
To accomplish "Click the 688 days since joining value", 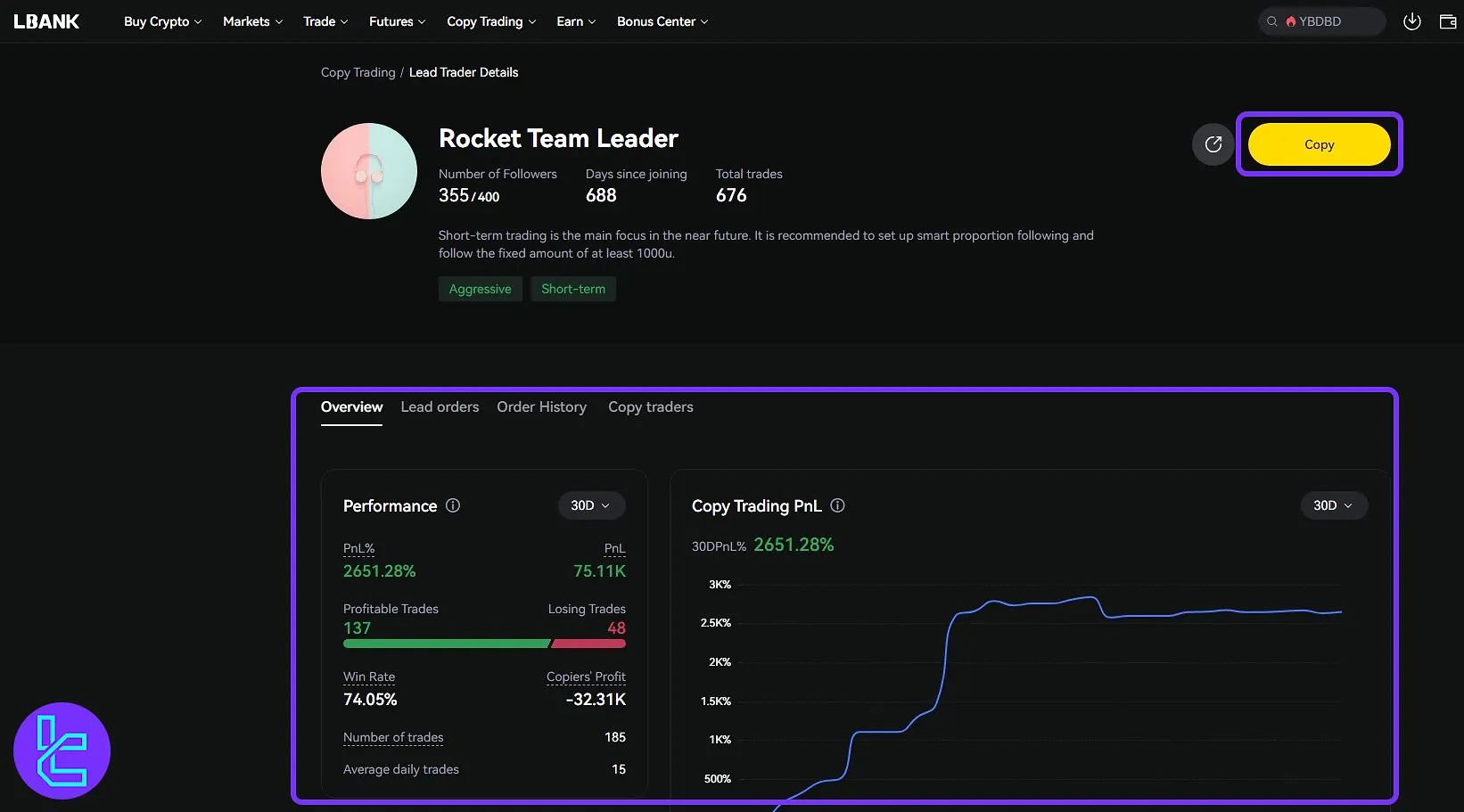I will (x=601, y=195).
